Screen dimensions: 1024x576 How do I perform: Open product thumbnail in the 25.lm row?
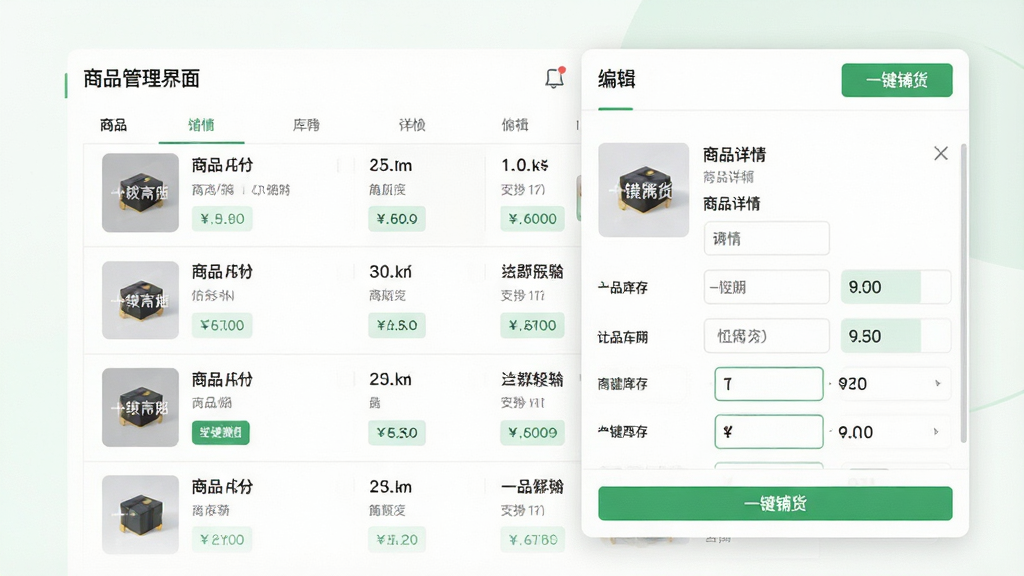point(140,193)
